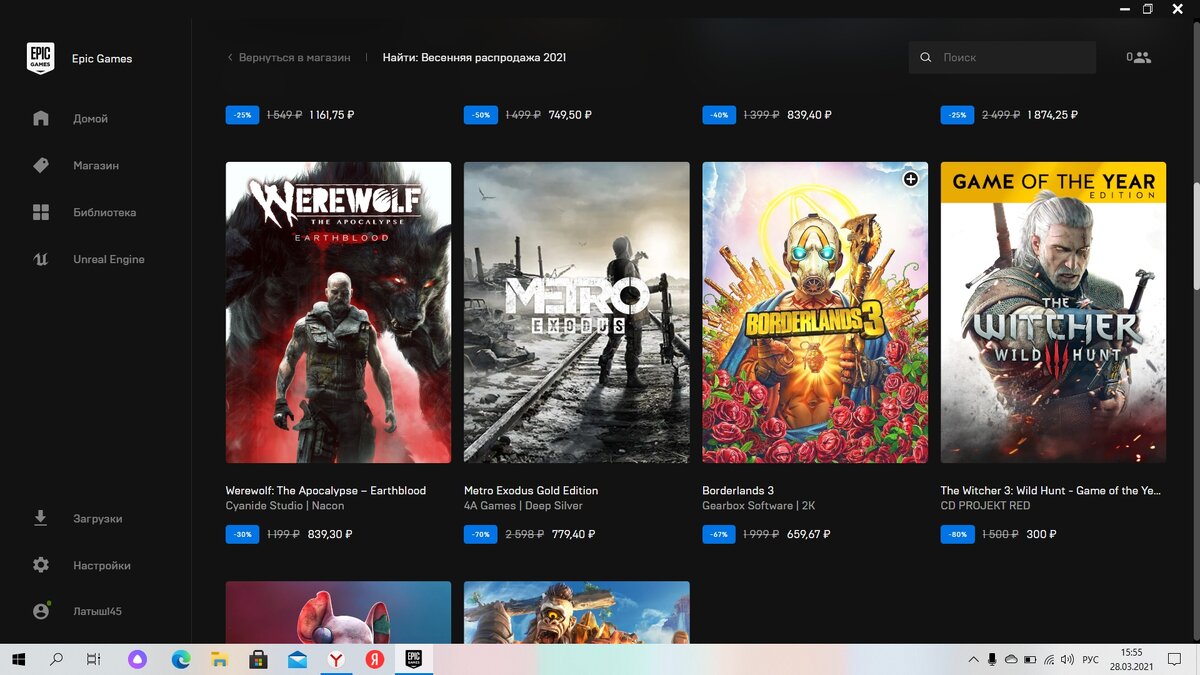Open Microsoft Store from the taskbar
1200x675 pixels.
click(x=258, y=659)
